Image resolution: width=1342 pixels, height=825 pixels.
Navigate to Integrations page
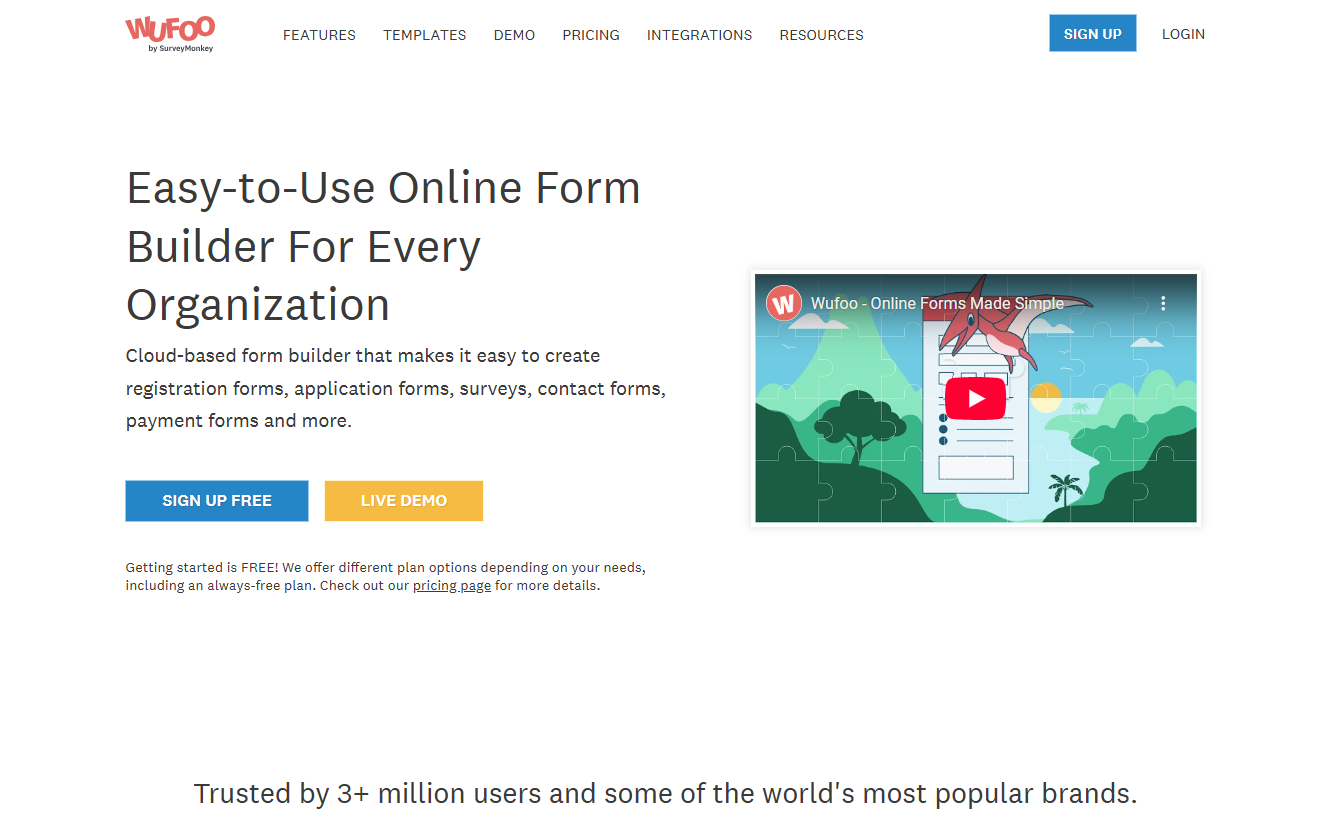[699, 35]
